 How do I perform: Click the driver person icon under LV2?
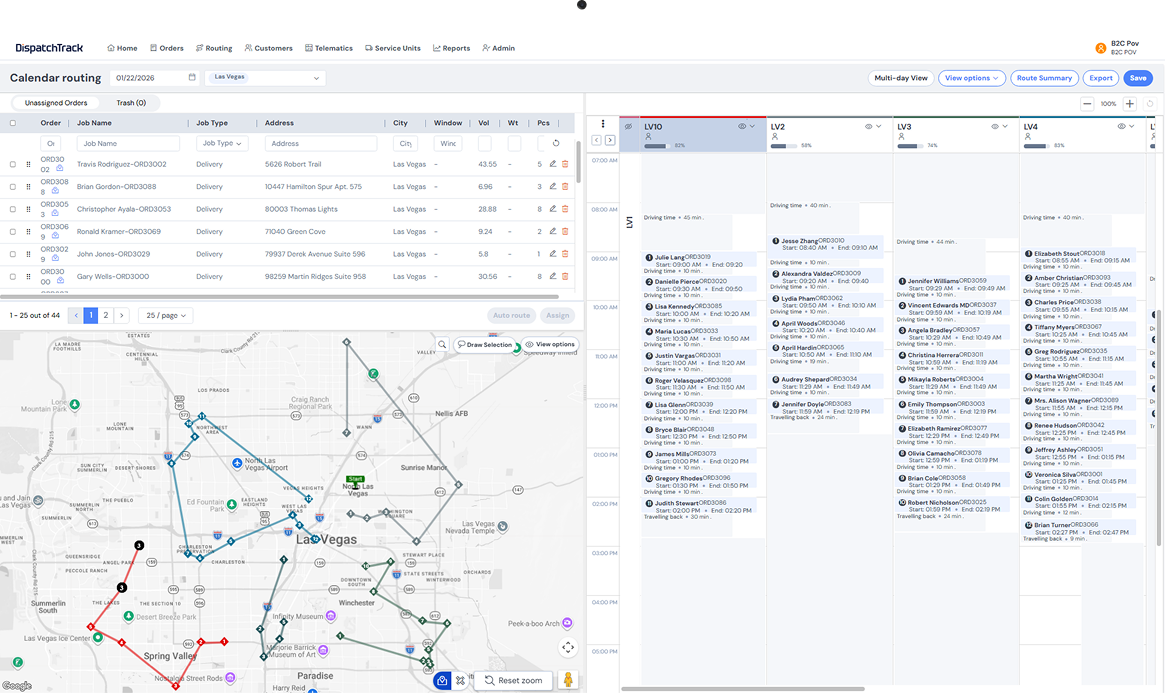pyautogui.click(x=775, y=137)
